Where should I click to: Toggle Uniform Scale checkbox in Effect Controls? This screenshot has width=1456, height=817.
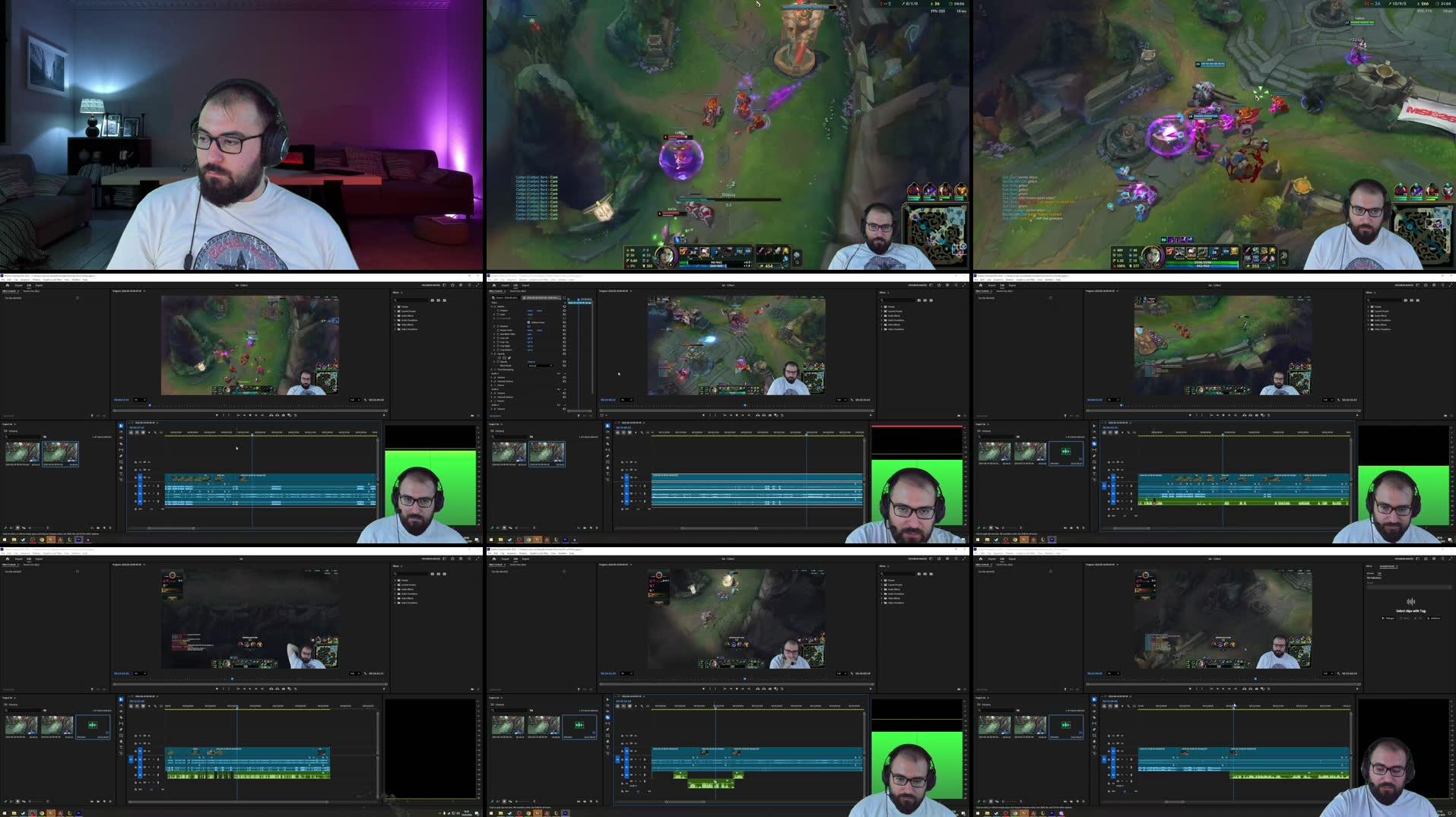(x=528, y=322)
